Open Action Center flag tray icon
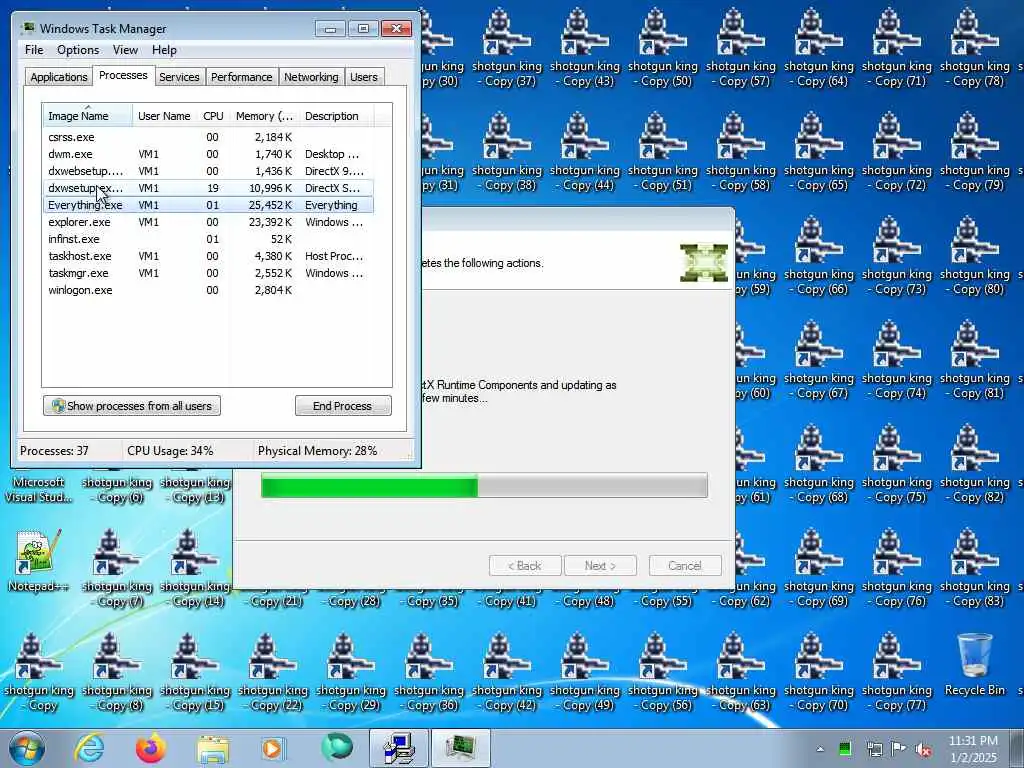 (x=899, y=749)
